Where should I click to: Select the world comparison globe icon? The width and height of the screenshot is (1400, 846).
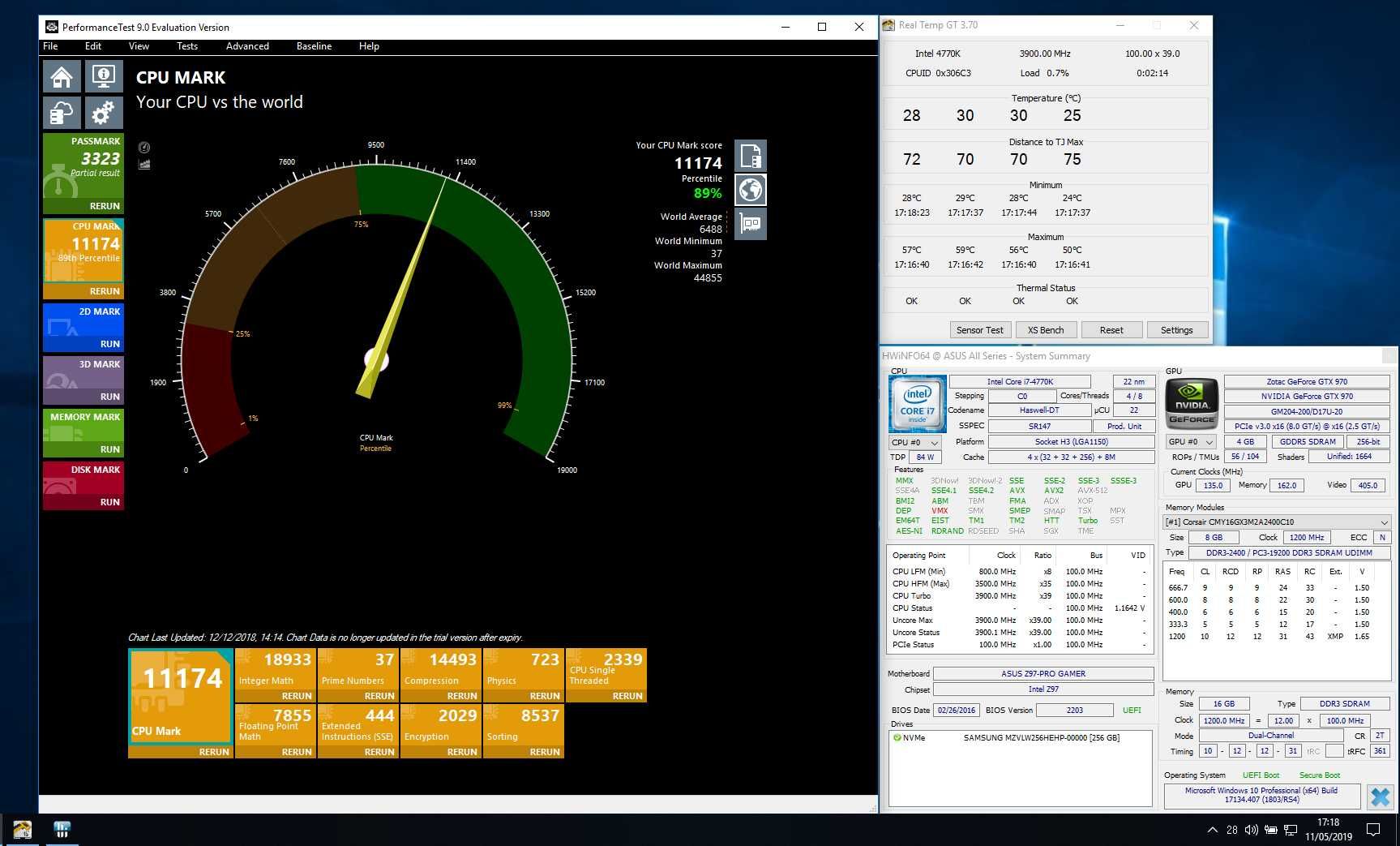coord(751,190)
